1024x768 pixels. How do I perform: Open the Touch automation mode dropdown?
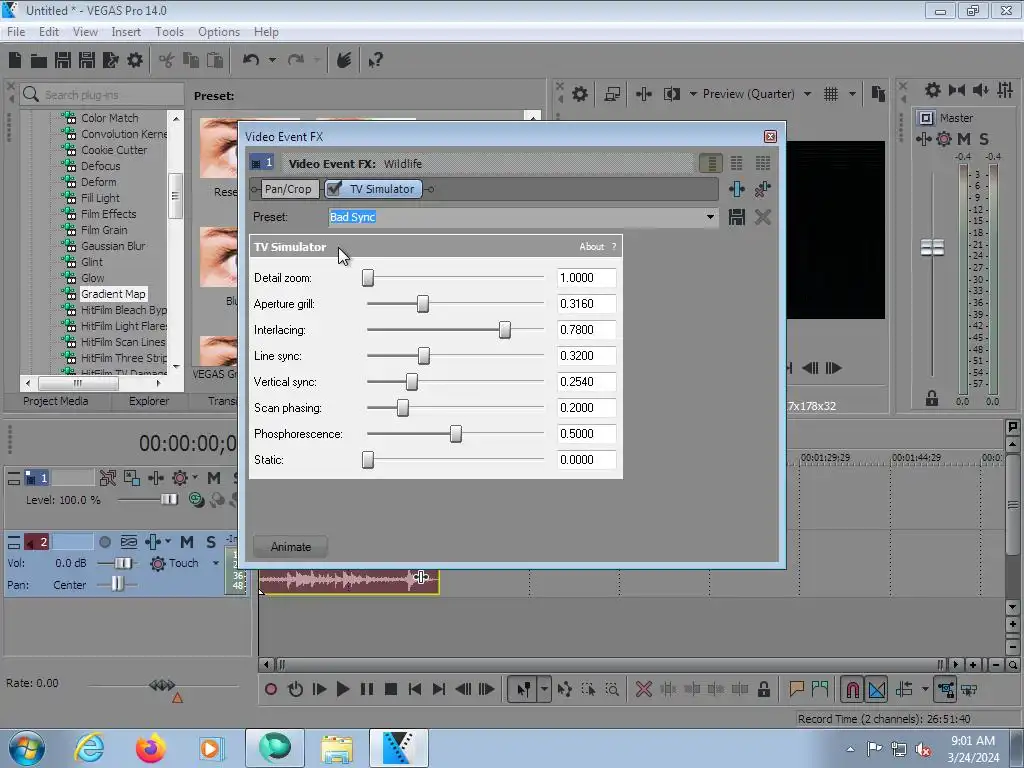point(216,563)
